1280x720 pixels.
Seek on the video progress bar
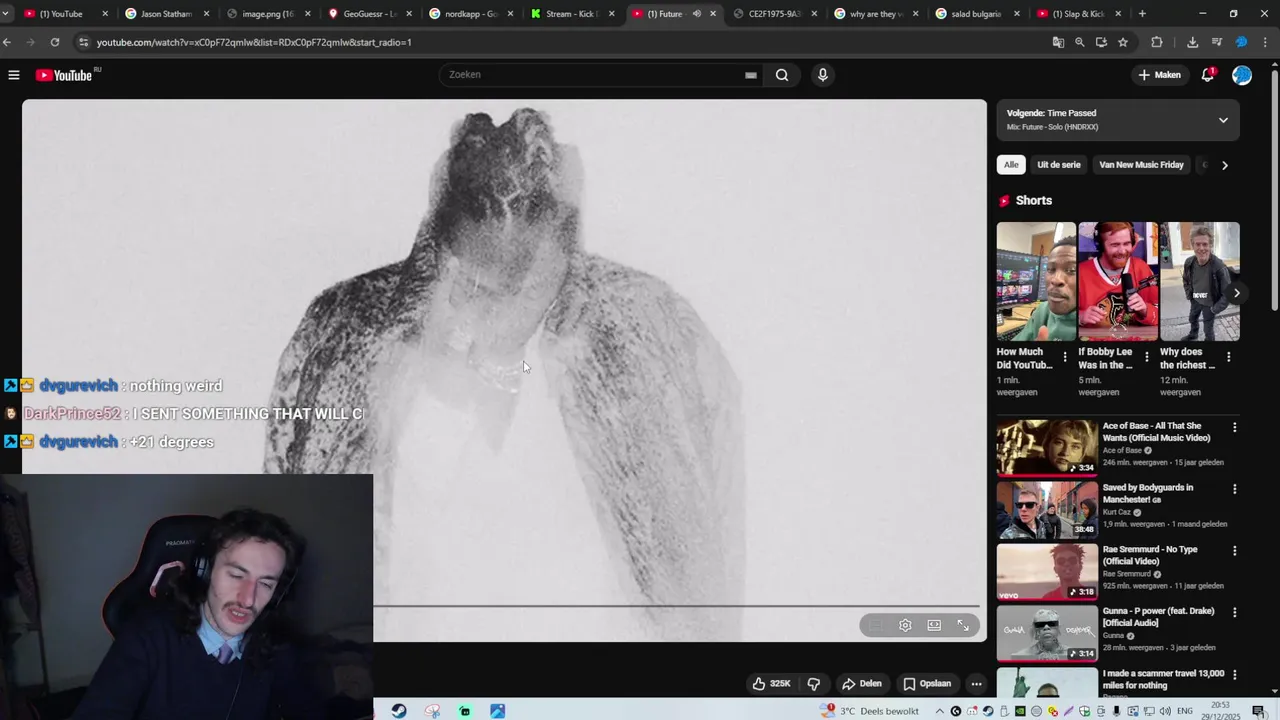[x=677, y=606]
